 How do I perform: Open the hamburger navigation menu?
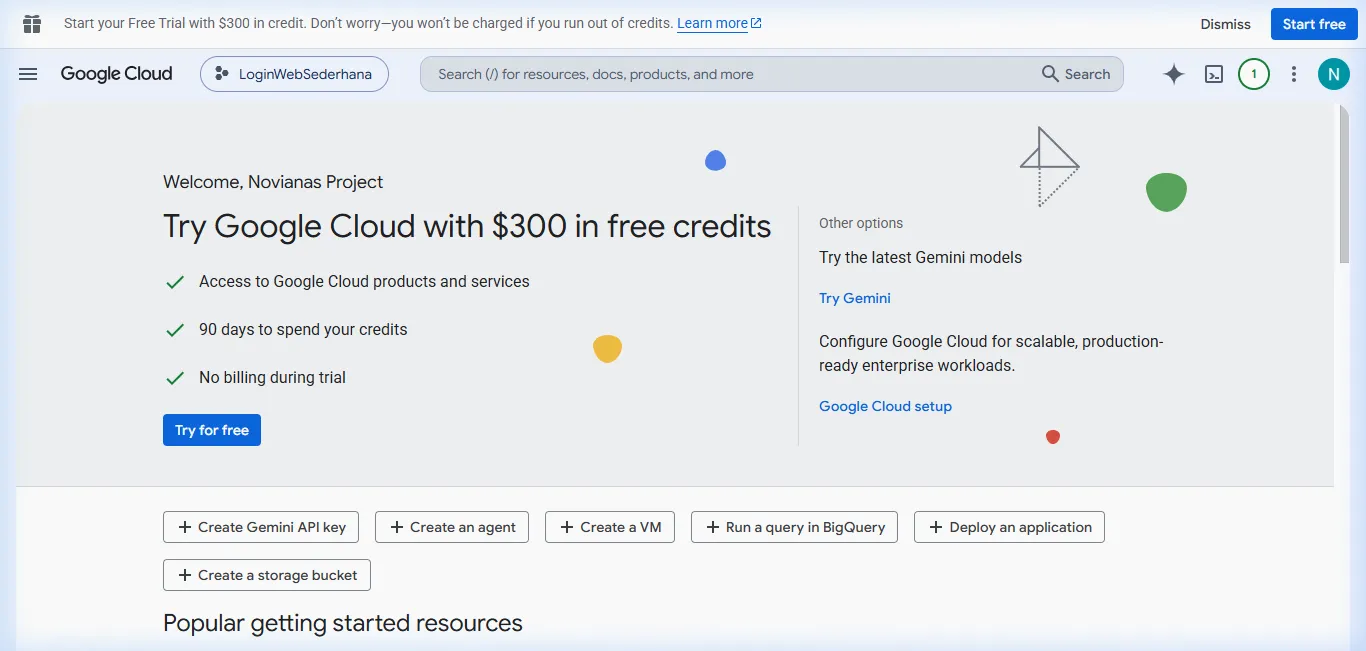[x=28, y=74]
